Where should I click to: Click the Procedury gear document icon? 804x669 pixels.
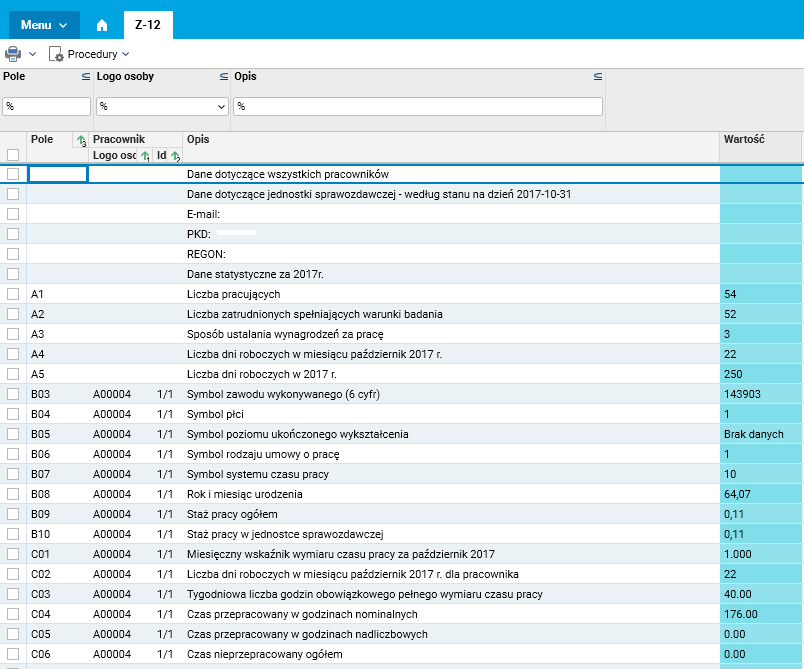tap(56, 54)
